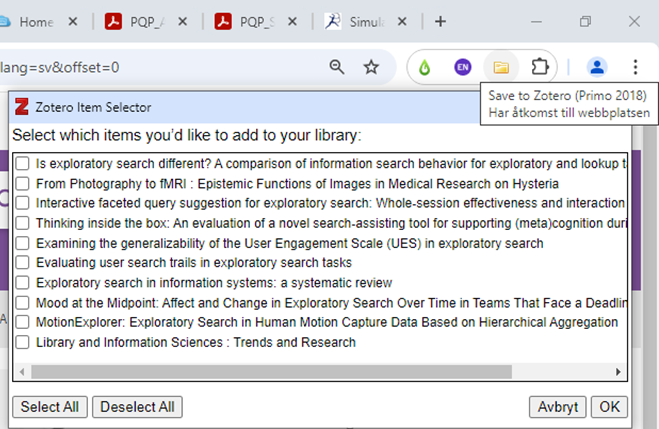659x429 pixels.
Task: Open the Chrome extensions puzzle icon
Action: point(539,67)
